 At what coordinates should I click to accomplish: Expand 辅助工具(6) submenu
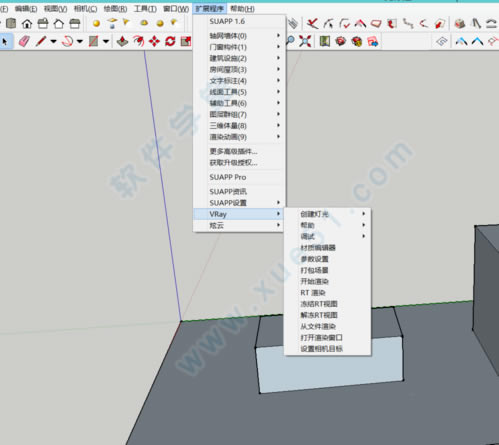(239, 103)
